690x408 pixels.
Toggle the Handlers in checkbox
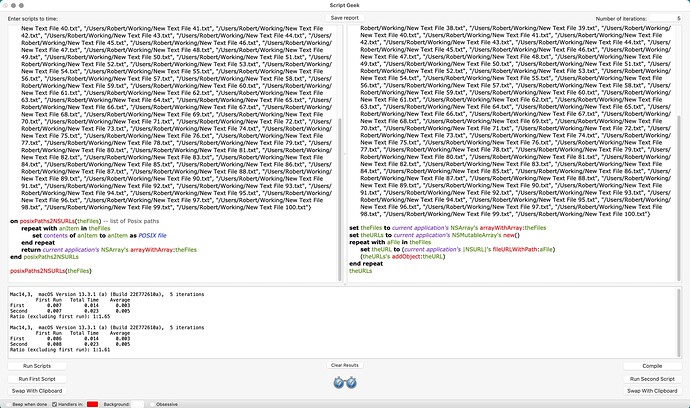coord(53,403)
